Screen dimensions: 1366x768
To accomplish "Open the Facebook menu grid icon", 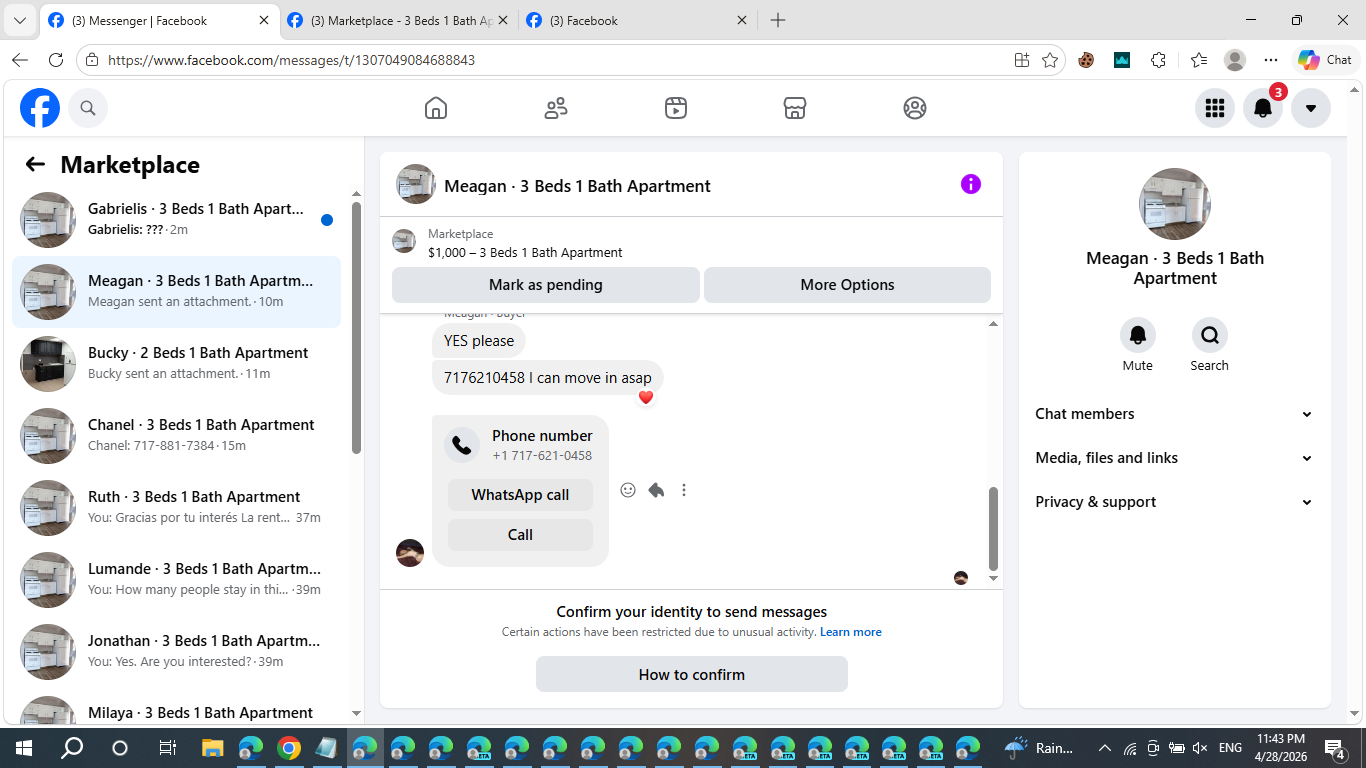I will [1215, 108].
